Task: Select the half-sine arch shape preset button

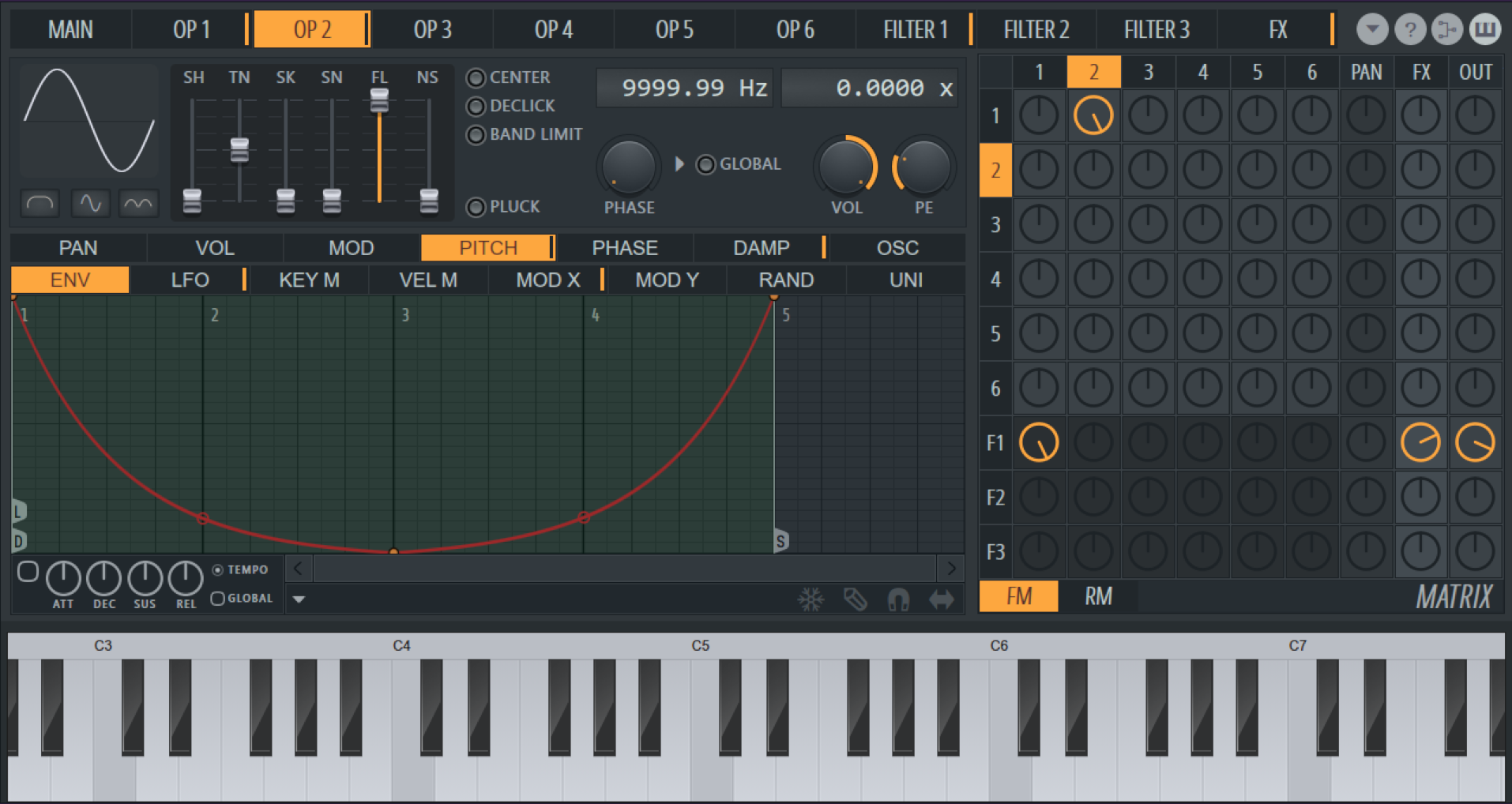Action: pyautogui.click(x=40, y=204)
